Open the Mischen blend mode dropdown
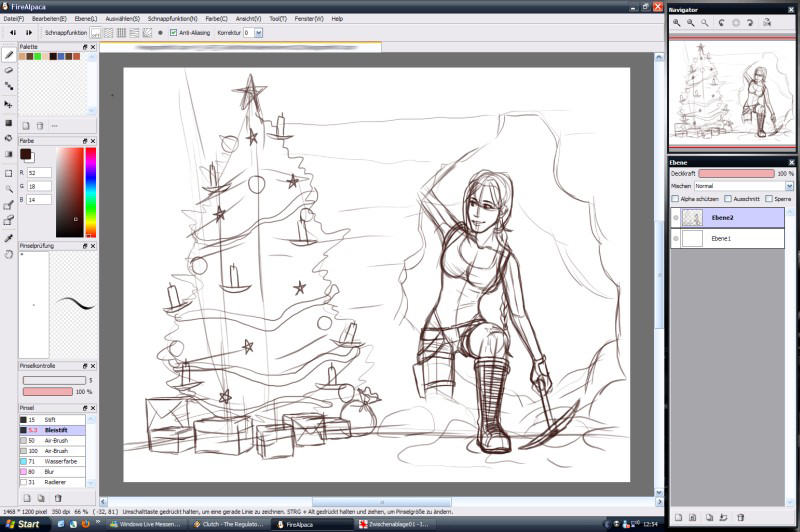The height and width of the screenshot is (532, 800). pos(789,186)
